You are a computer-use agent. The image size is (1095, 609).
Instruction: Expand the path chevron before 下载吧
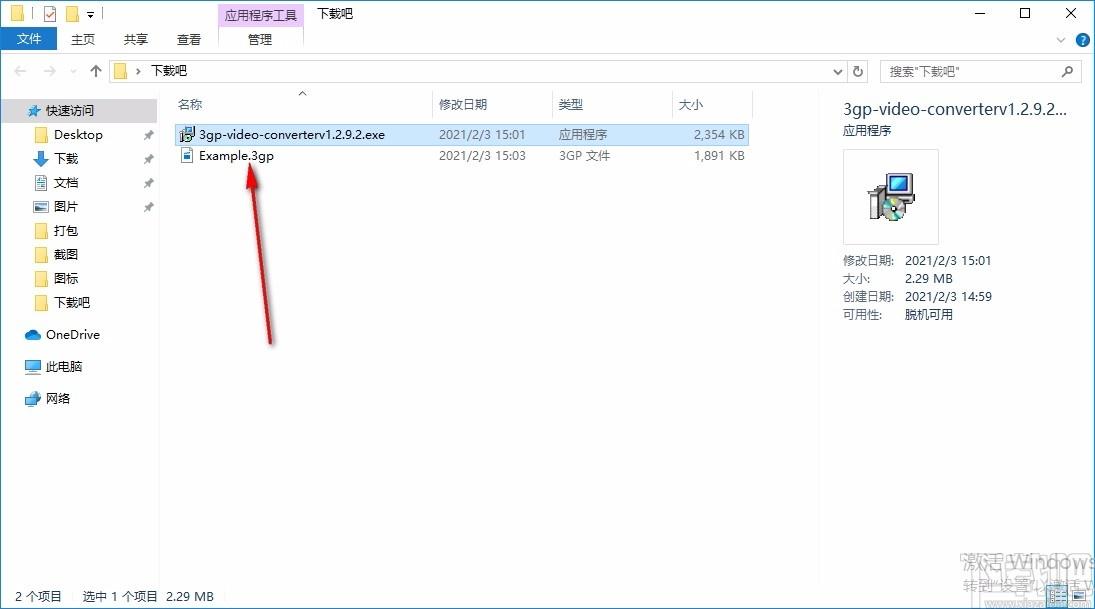click(138, 71)
